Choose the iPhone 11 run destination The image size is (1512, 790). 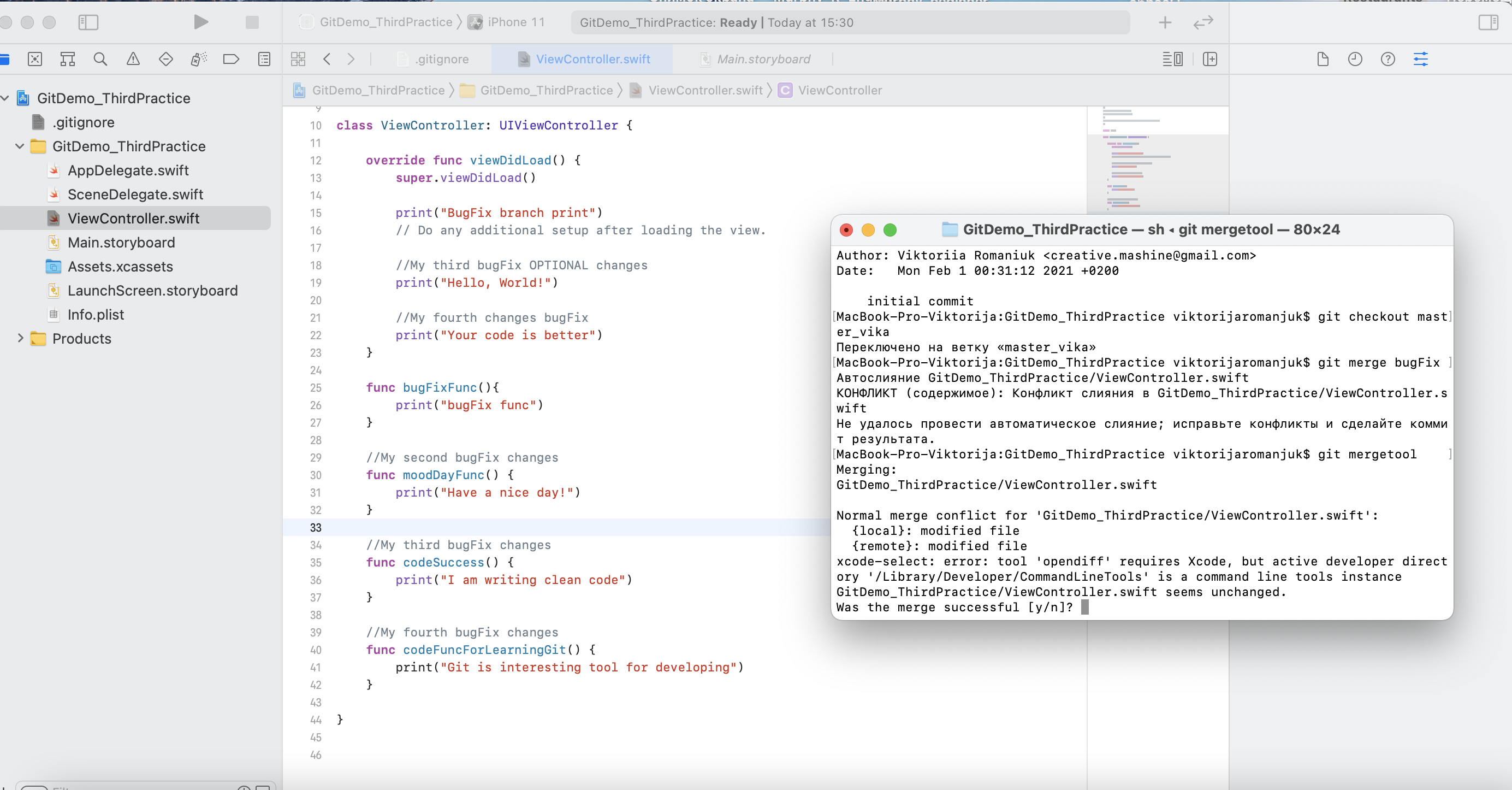pos(507,22)
